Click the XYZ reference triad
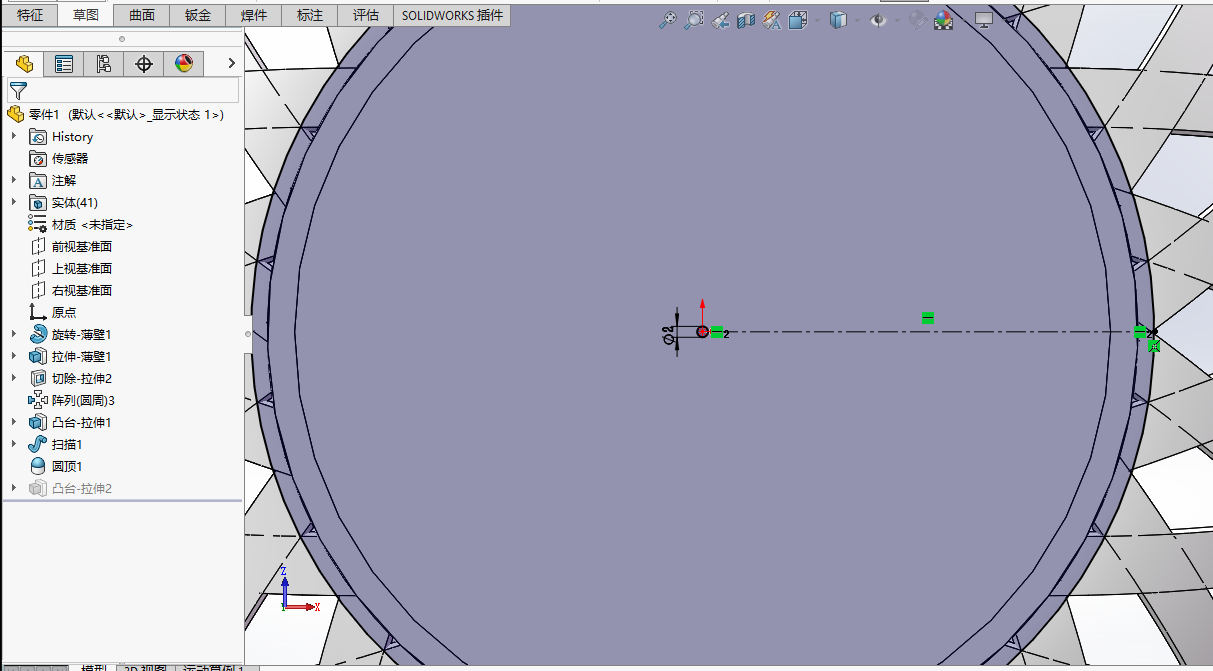 pyautogui.click(x=298, y=590)
